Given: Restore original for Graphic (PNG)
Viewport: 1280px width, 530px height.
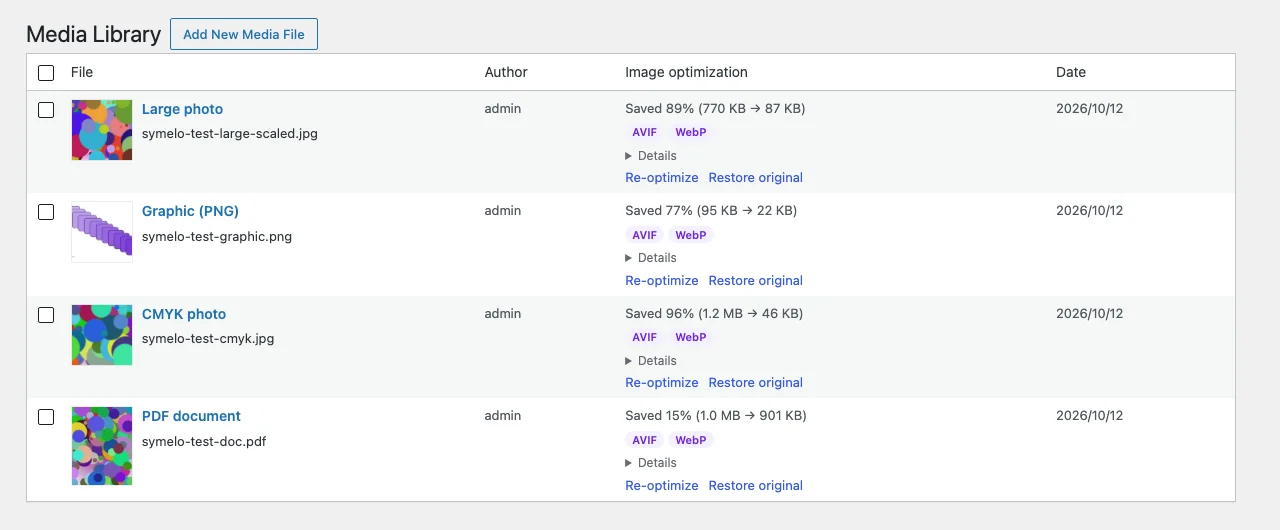Looking at the screenshot, I should [756, 281].
